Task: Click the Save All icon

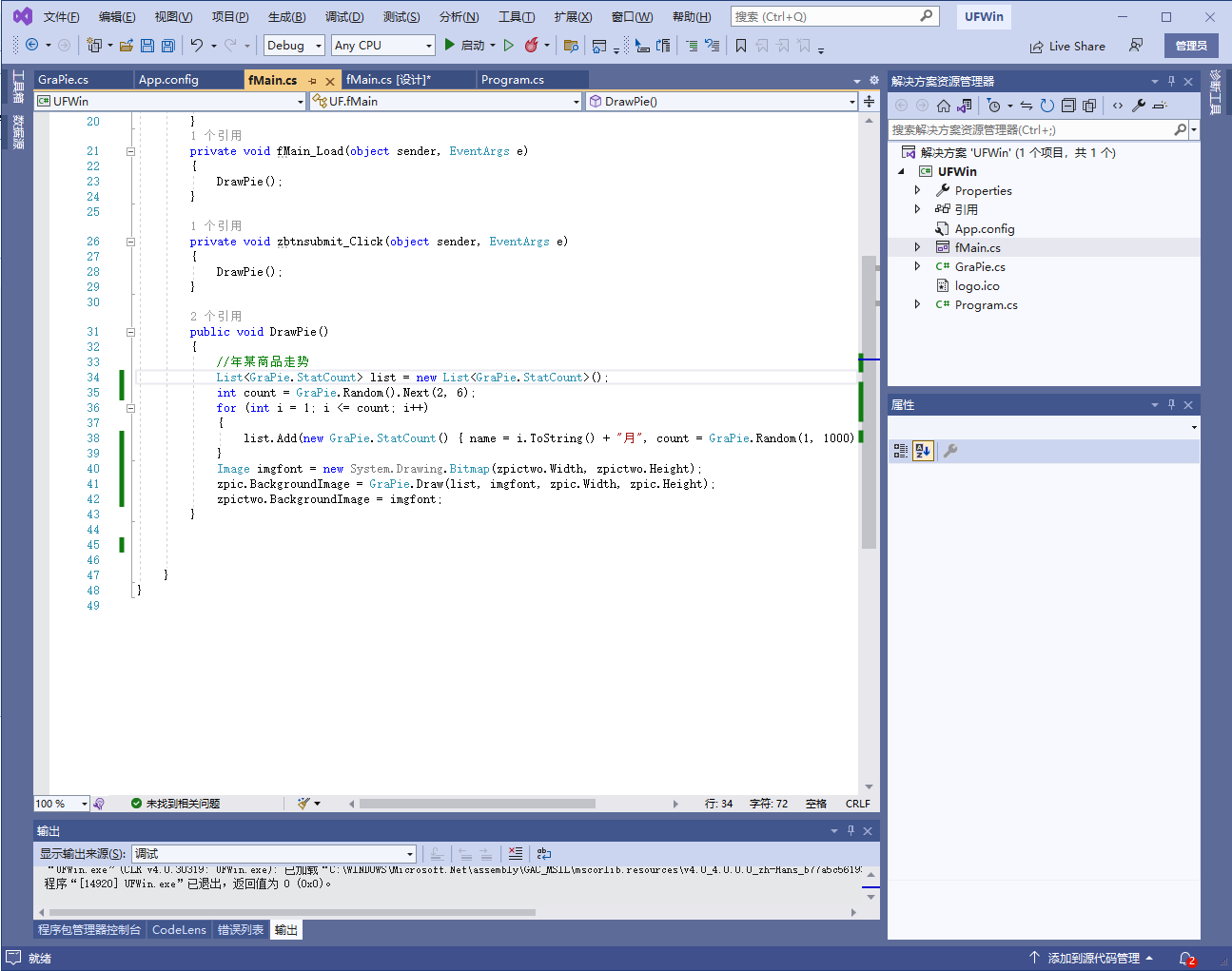Action: pyautogui.click(x=167, y=45)
